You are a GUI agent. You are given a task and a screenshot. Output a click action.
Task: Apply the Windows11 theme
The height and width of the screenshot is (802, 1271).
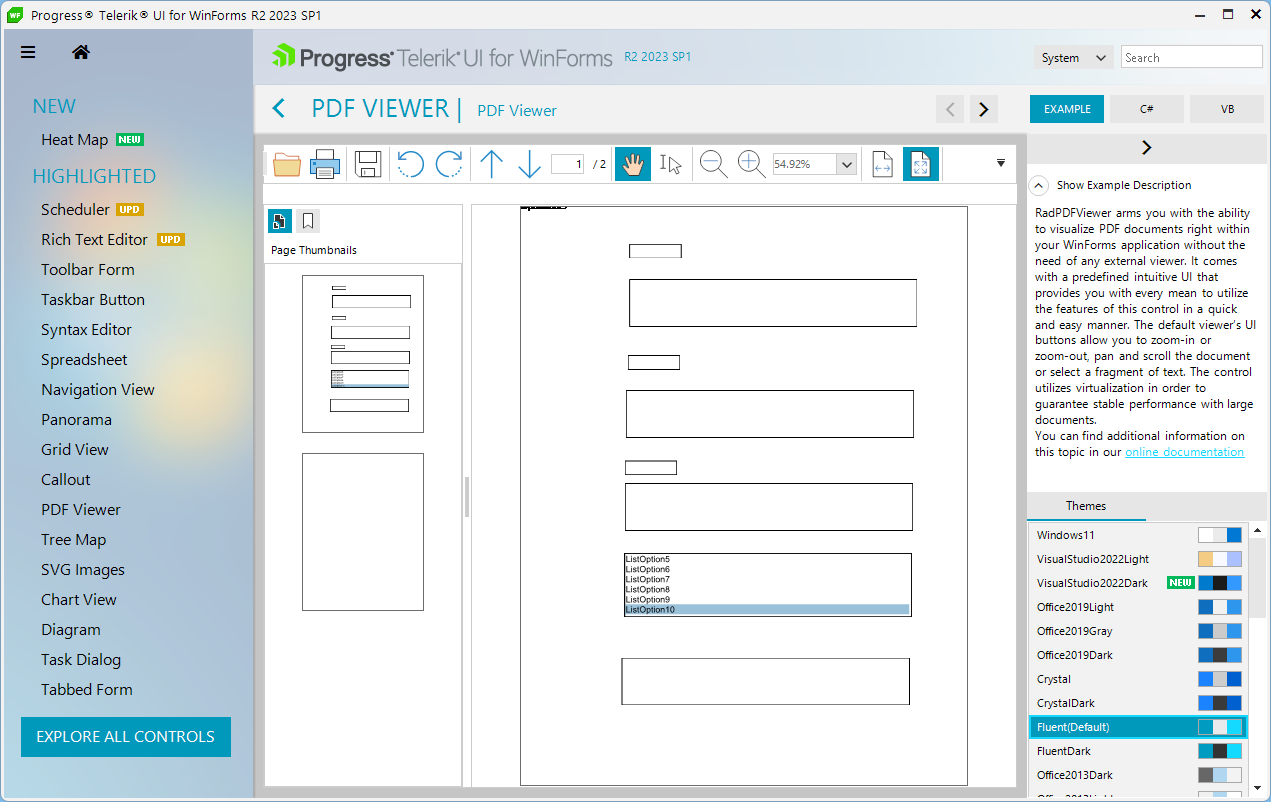(1139, 535)
